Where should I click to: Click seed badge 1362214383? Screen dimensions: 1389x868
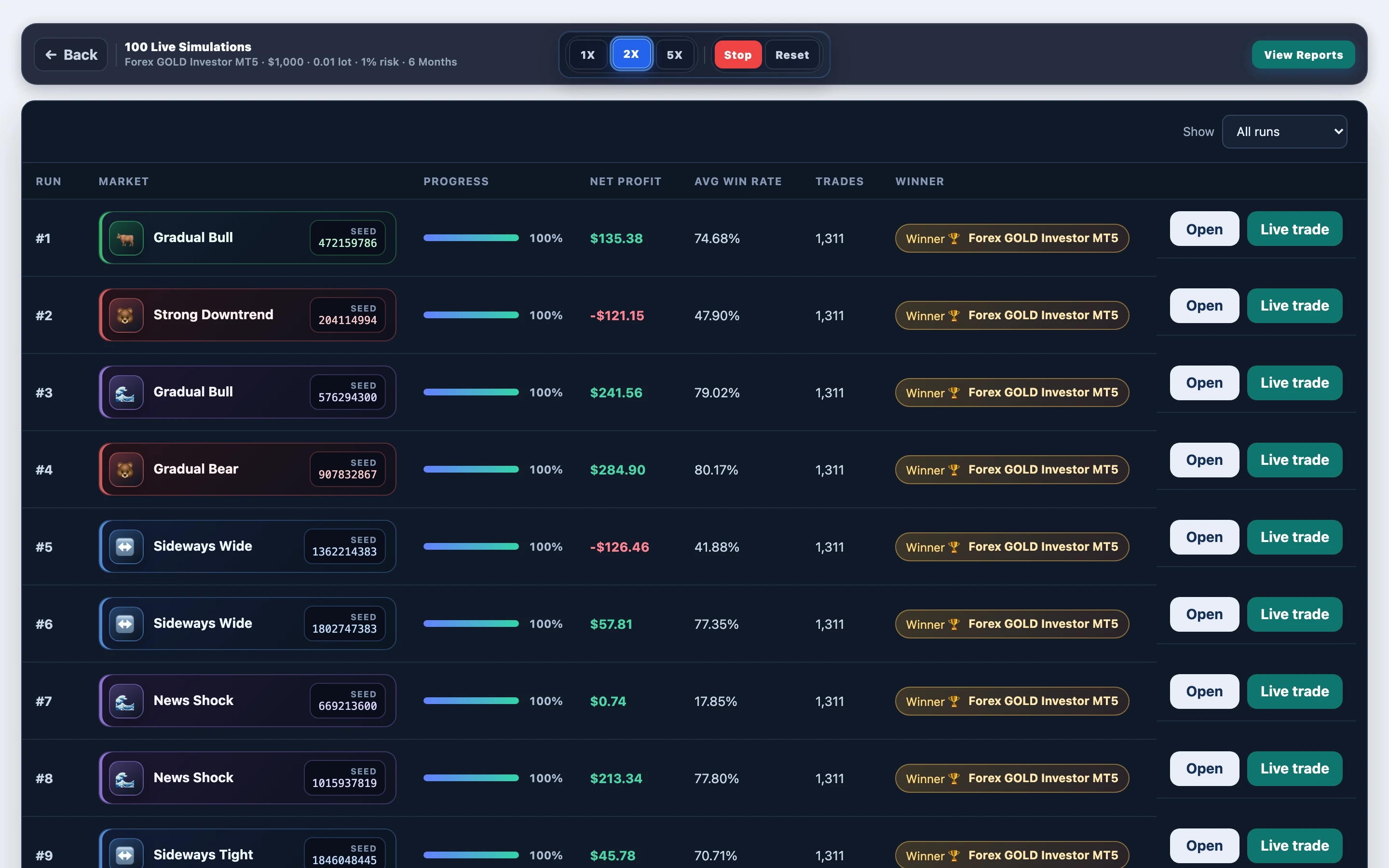click(x=344, y=546)
